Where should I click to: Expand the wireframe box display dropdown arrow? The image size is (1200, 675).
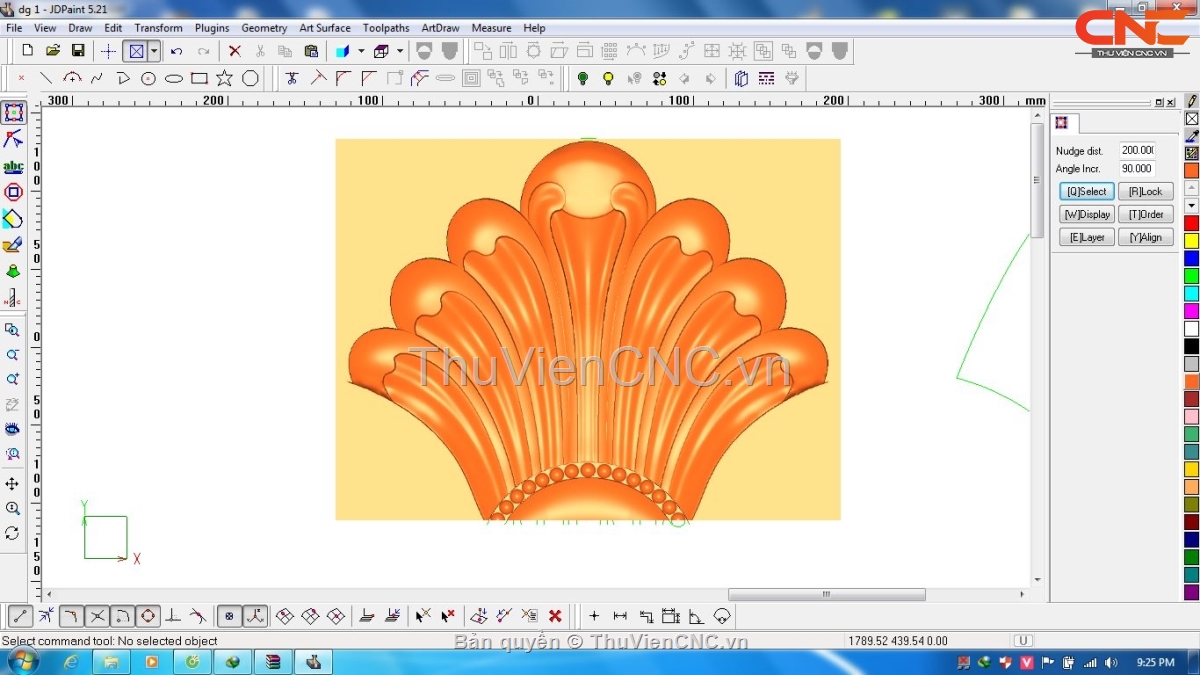[x=400, y=51]
